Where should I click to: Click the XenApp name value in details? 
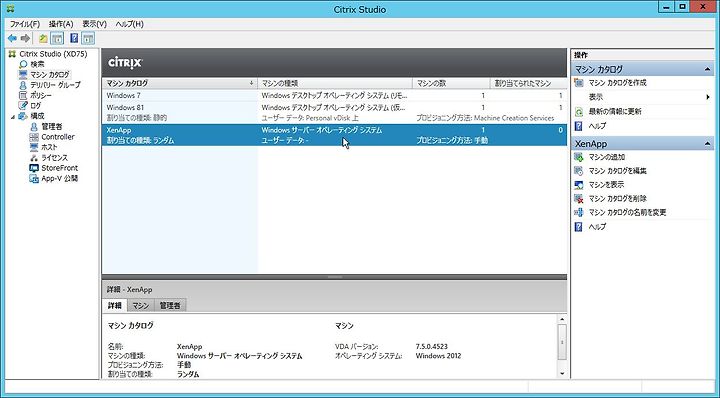pos(189,347)
